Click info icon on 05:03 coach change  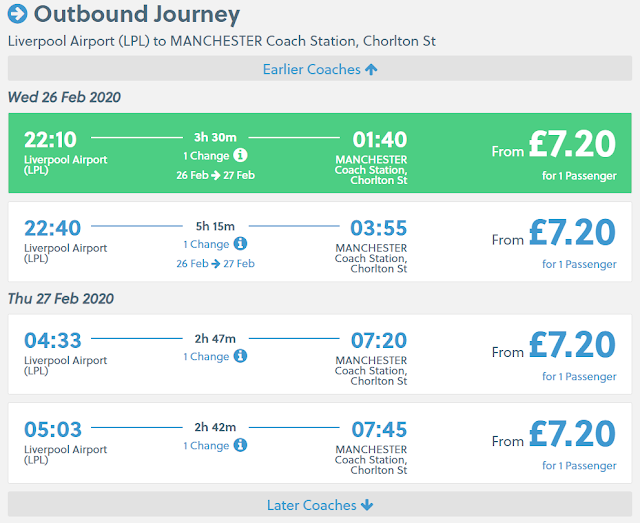tap(240, 445)
